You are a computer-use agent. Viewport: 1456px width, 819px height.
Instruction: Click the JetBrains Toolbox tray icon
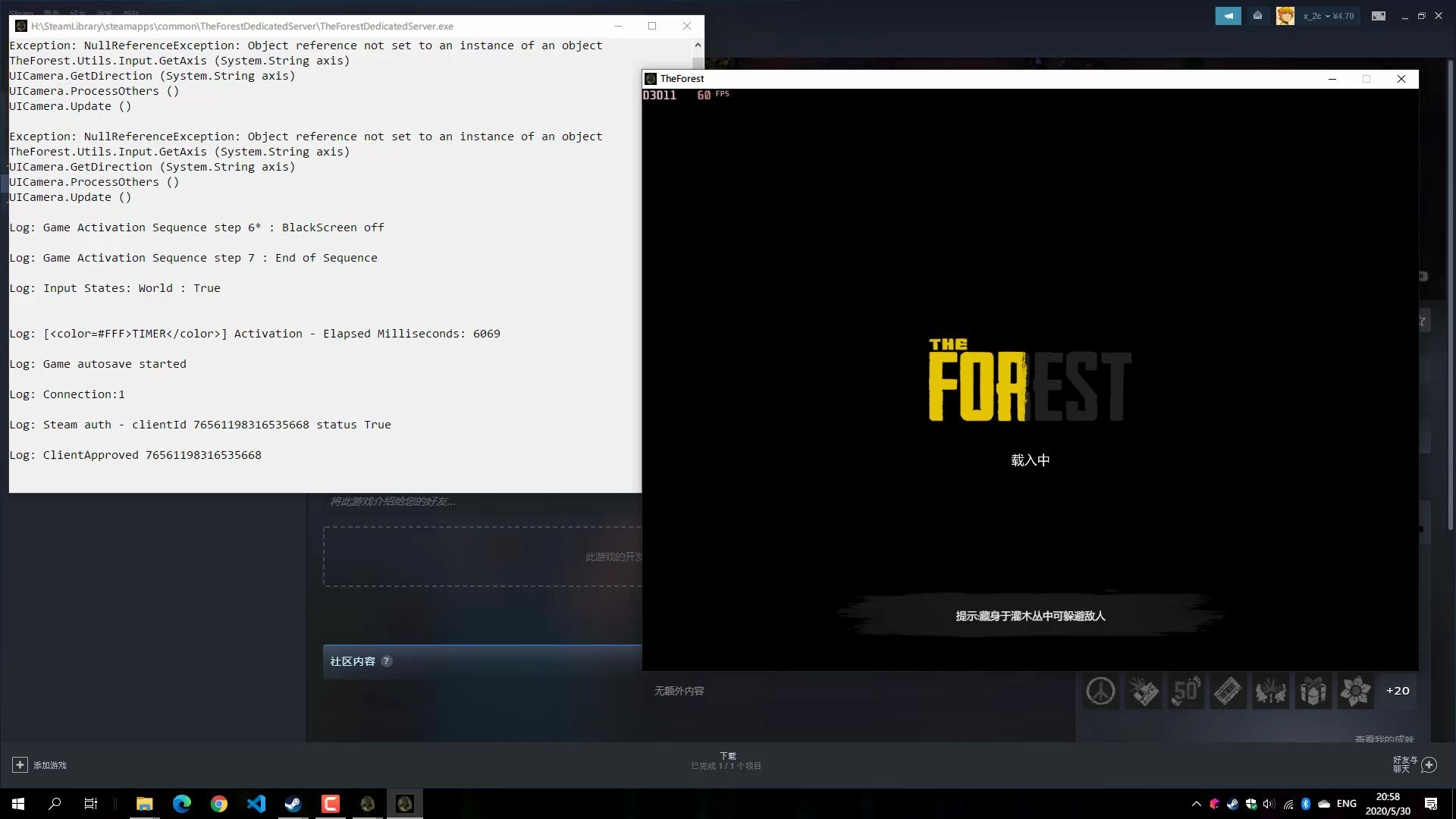pyautogui.click(x=1214, y=804)
